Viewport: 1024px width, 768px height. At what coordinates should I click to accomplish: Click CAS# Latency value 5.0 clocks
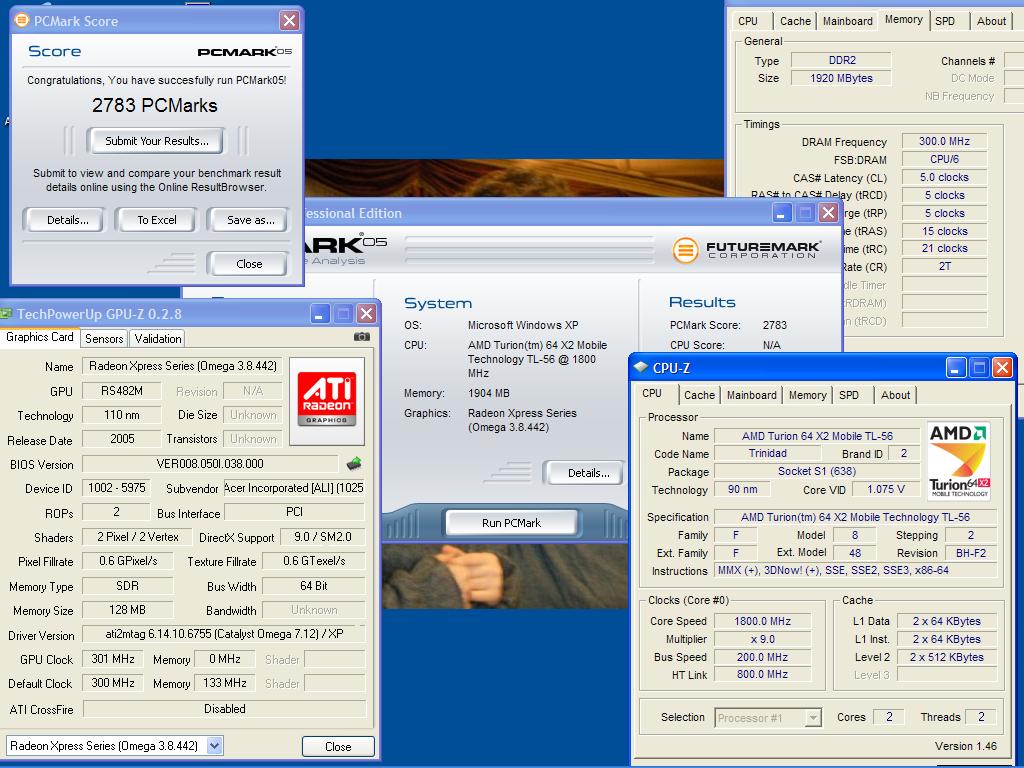(944, 178)
